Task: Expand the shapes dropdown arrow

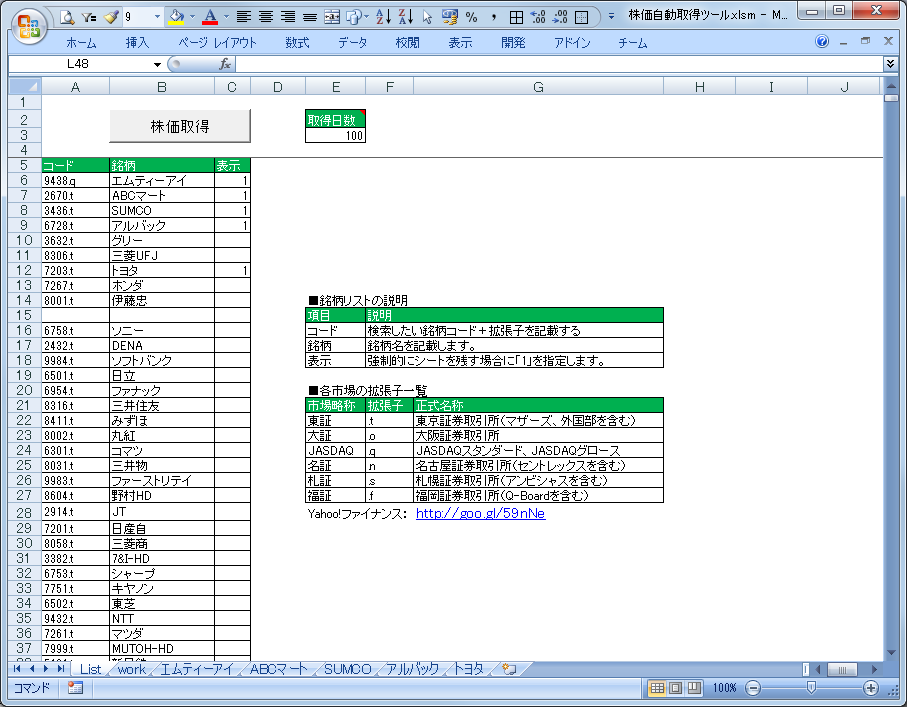Action: point(367,17)
